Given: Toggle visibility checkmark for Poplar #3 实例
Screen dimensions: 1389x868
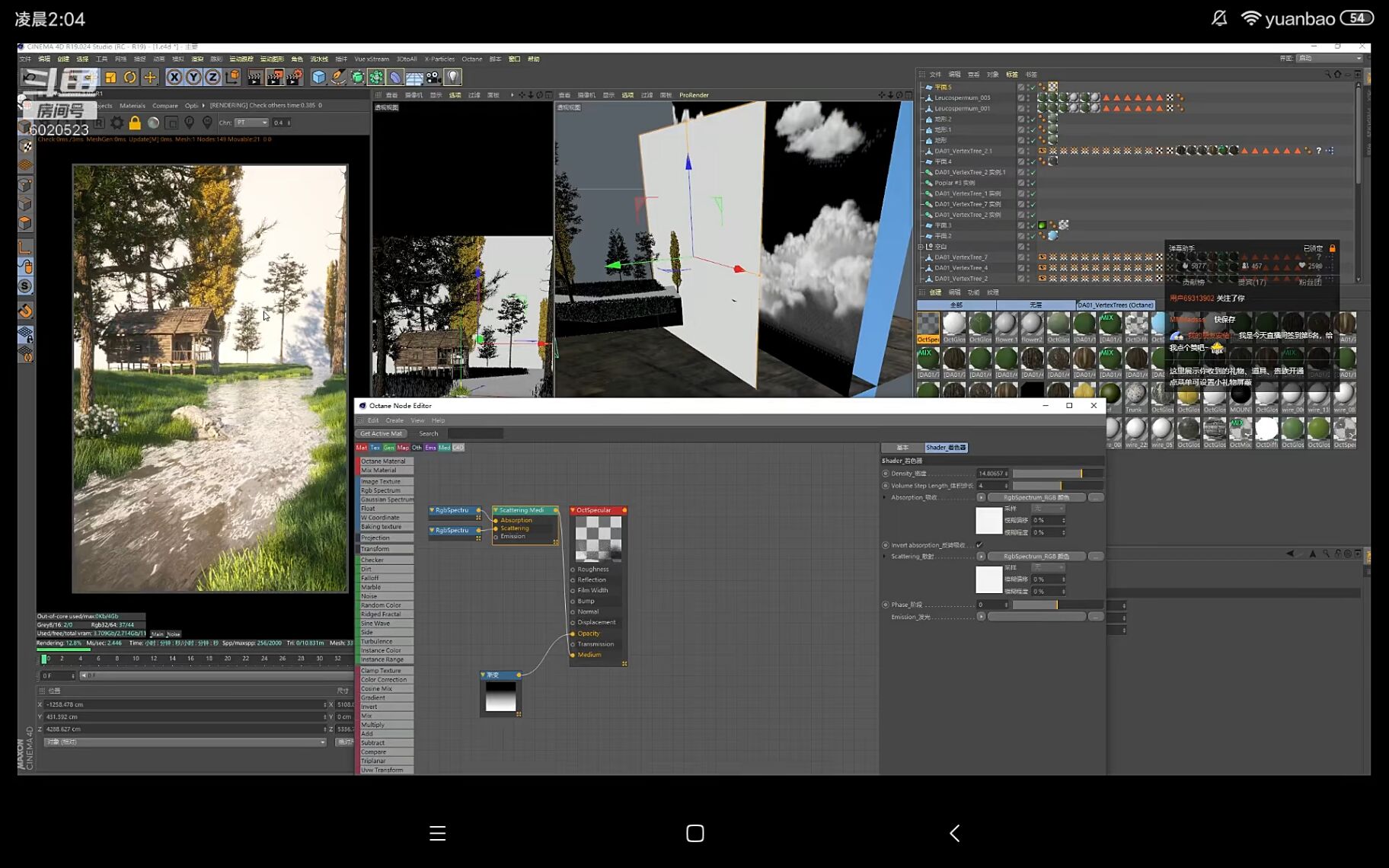Looking at the screenshot, I should [x=1032, y=183].
